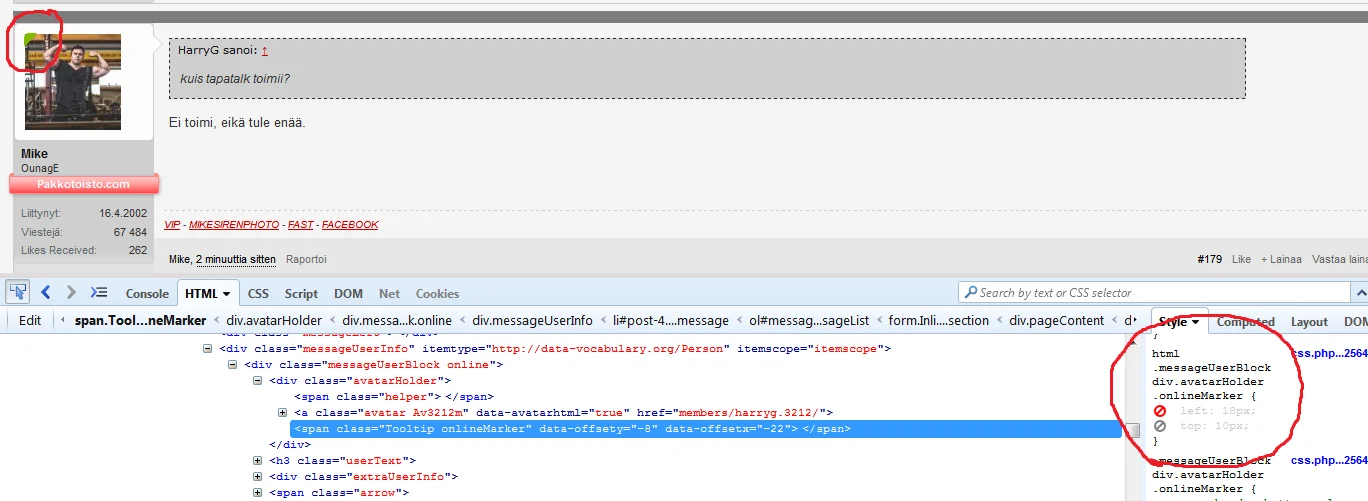Click the green online marker on avatar
Viewport: 1368px width, 501px height.
[x=31, y=40]
